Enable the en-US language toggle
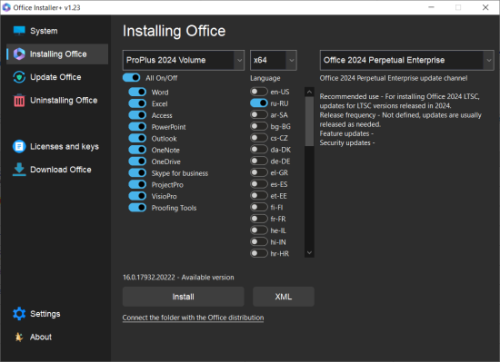The image size is (500, 362). [x=259, y=92]
